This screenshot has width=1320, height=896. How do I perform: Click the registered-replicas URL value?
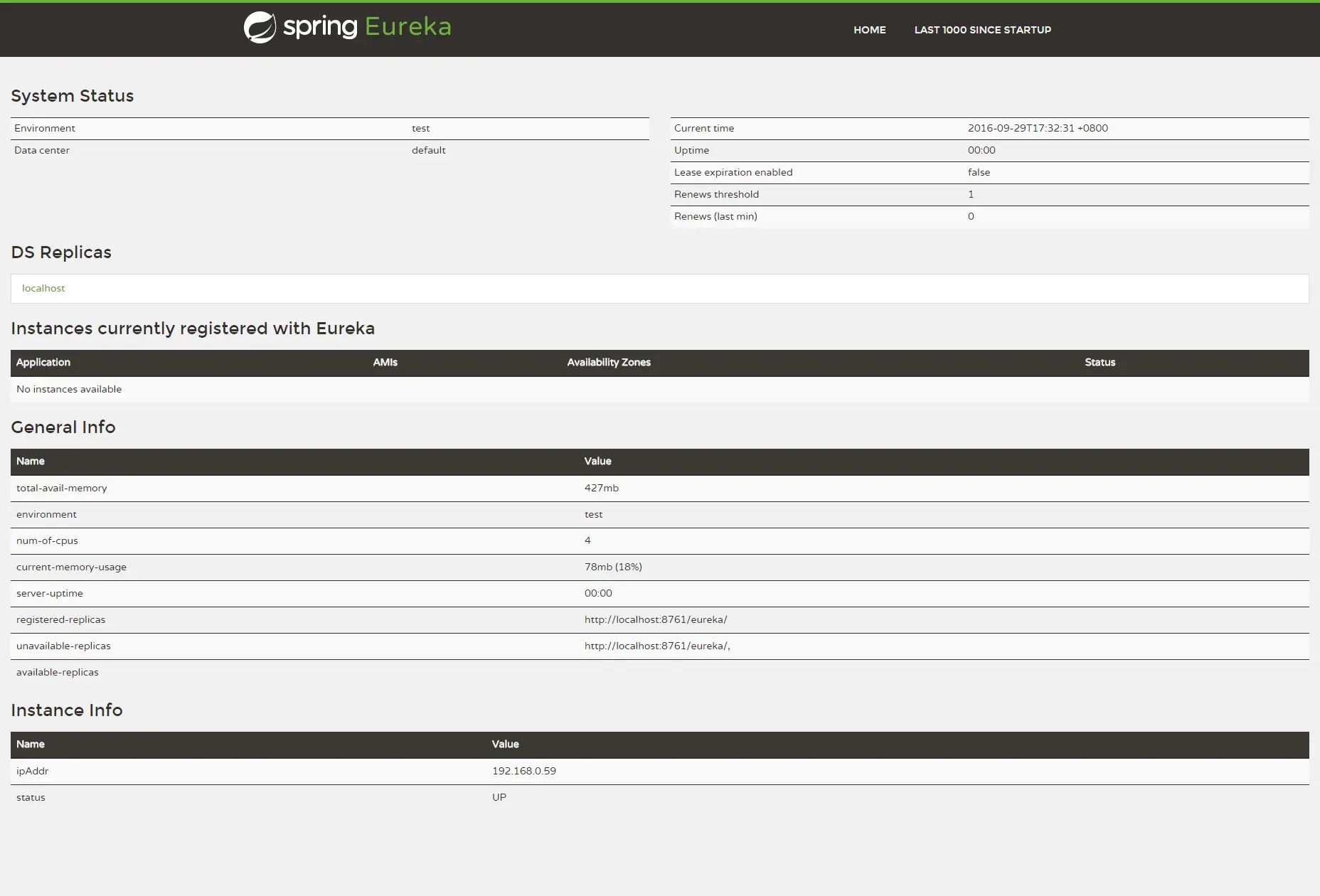point(656,619)
